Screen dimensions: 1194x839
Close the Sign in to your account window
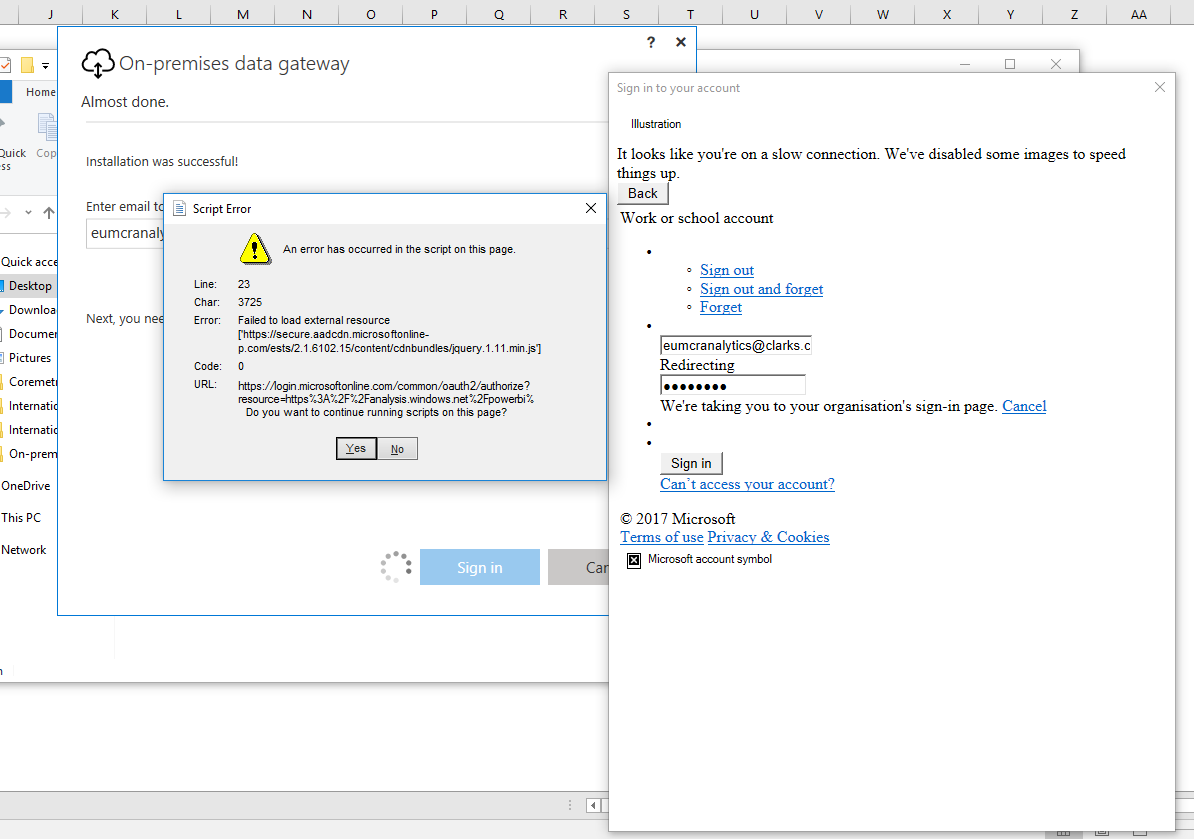[x=1160, y=88]
